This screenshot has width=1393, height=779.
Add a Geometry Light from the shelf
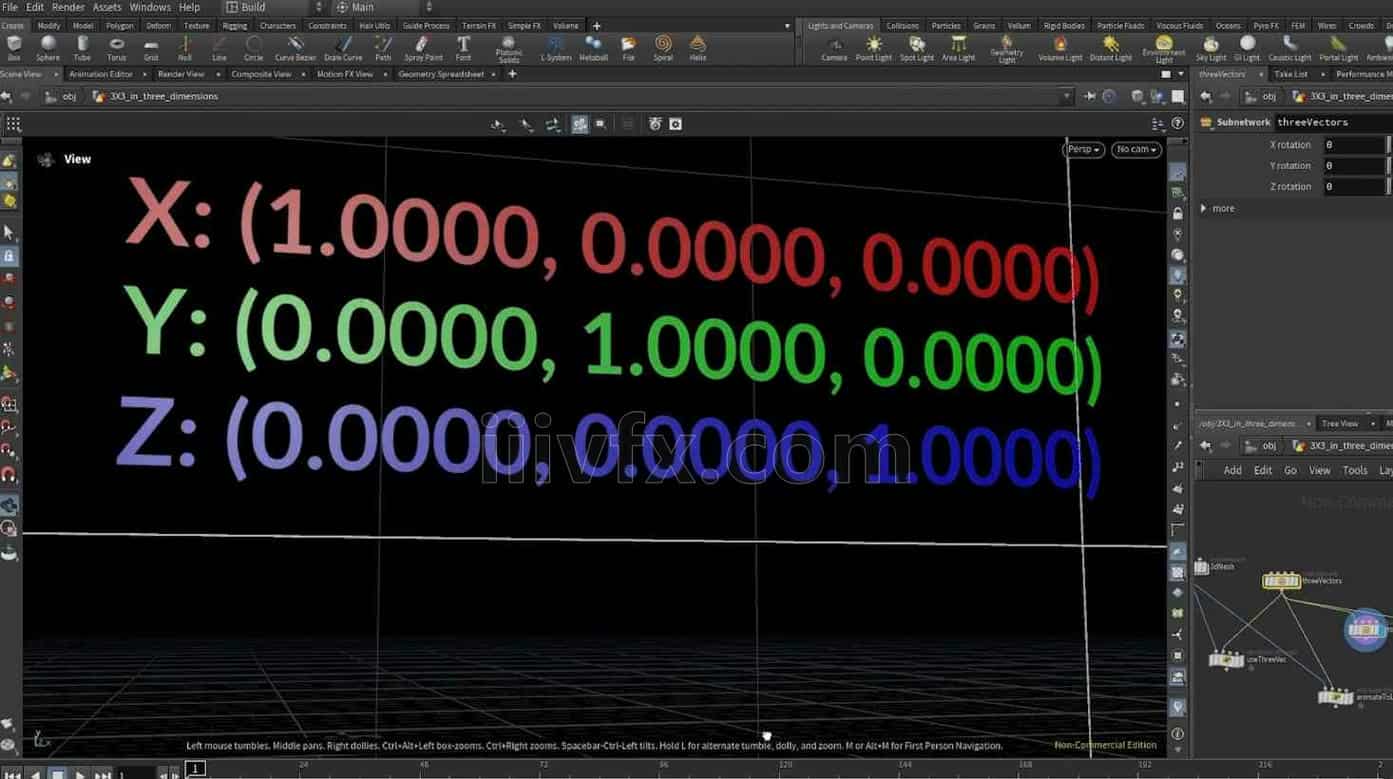pyautogui.click(x=1006, y=49)
